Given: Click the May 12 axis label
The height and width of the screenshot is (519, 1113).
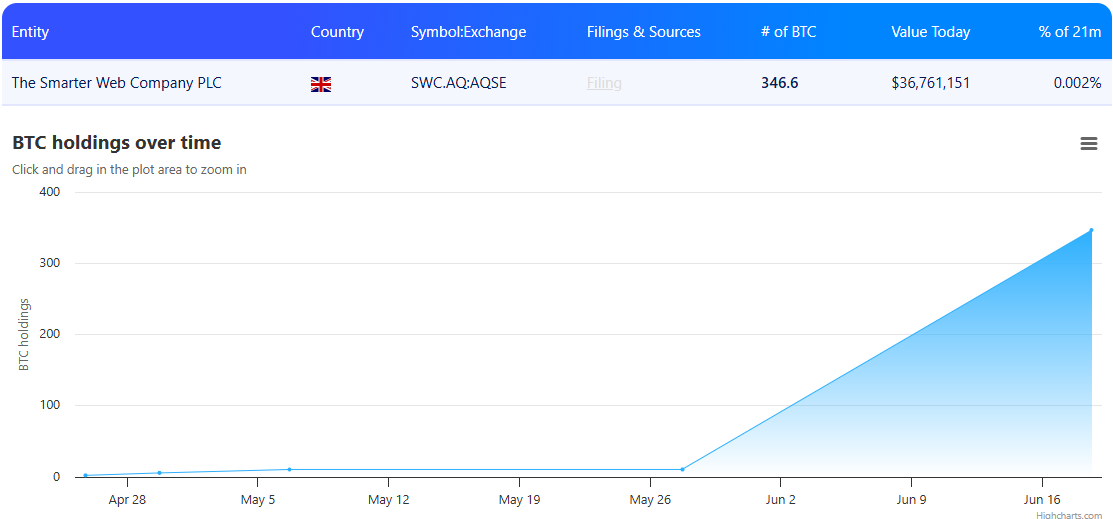Looking at the screenshot, I should (389, 500).
